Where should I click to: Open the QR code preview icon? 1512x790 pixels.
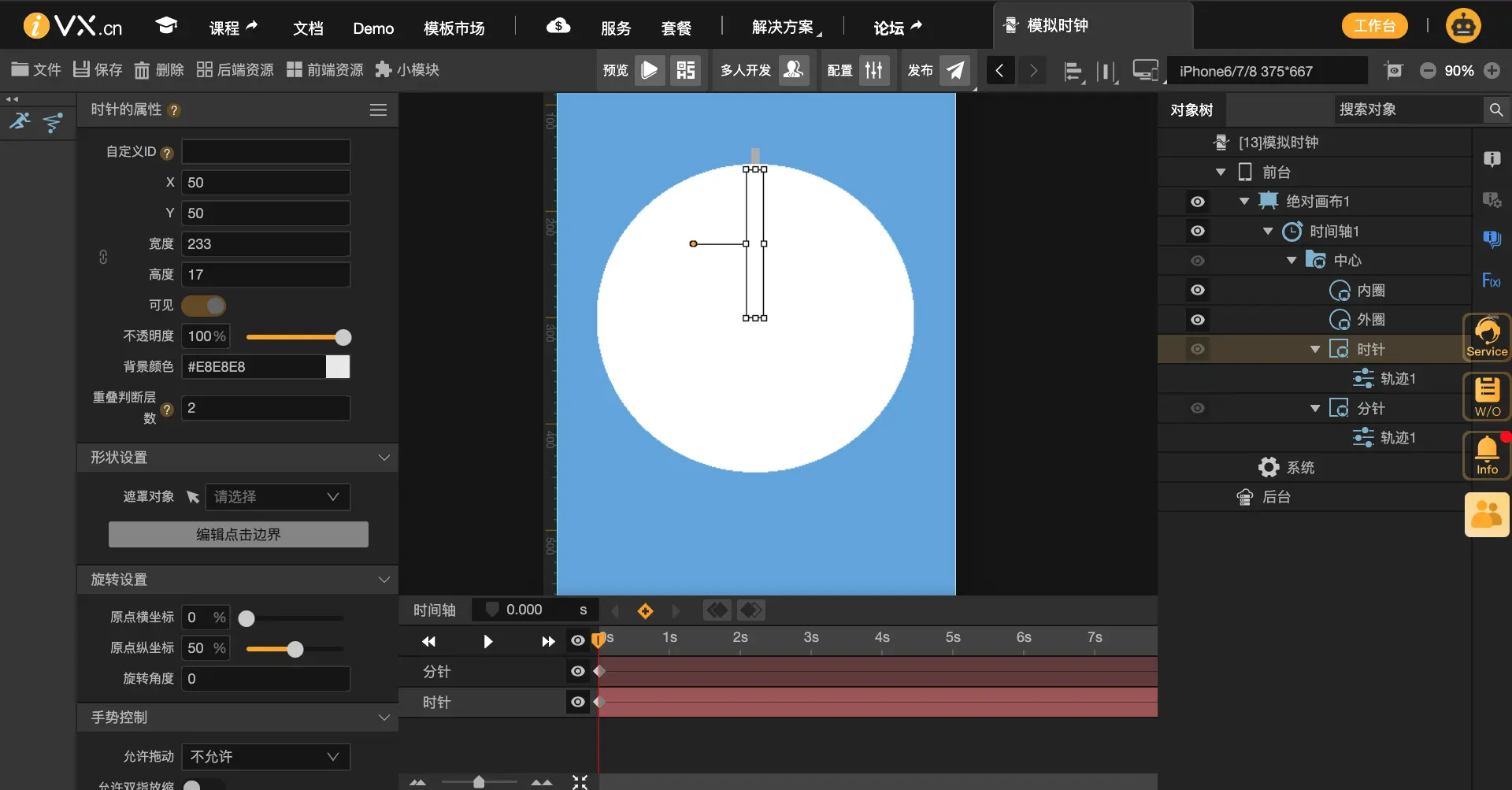(x=686, y=70)
